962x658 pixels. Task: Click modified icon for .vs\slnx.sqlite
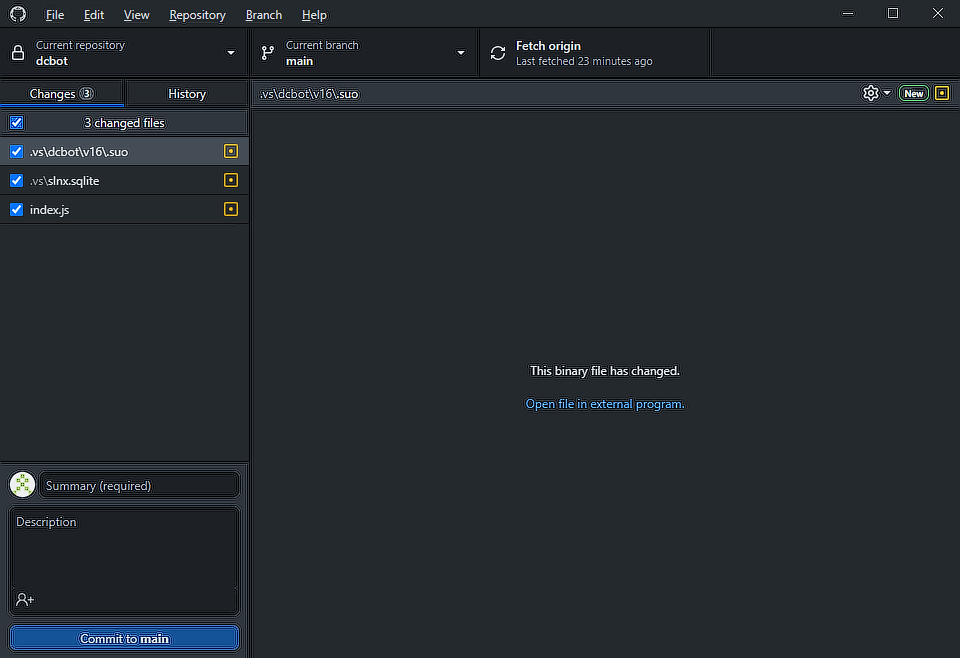pyautogui.click(x=231, y=180)
